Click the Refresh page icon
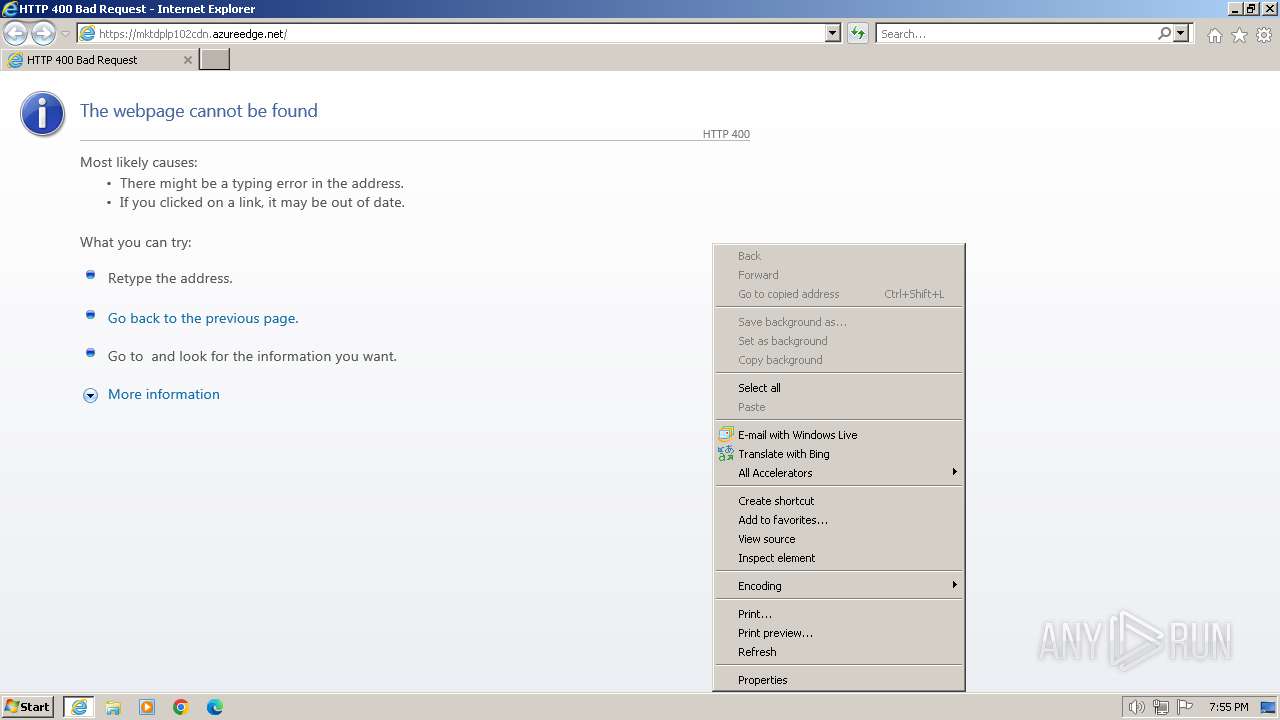 pyautogui.click(x=858, y=34)
